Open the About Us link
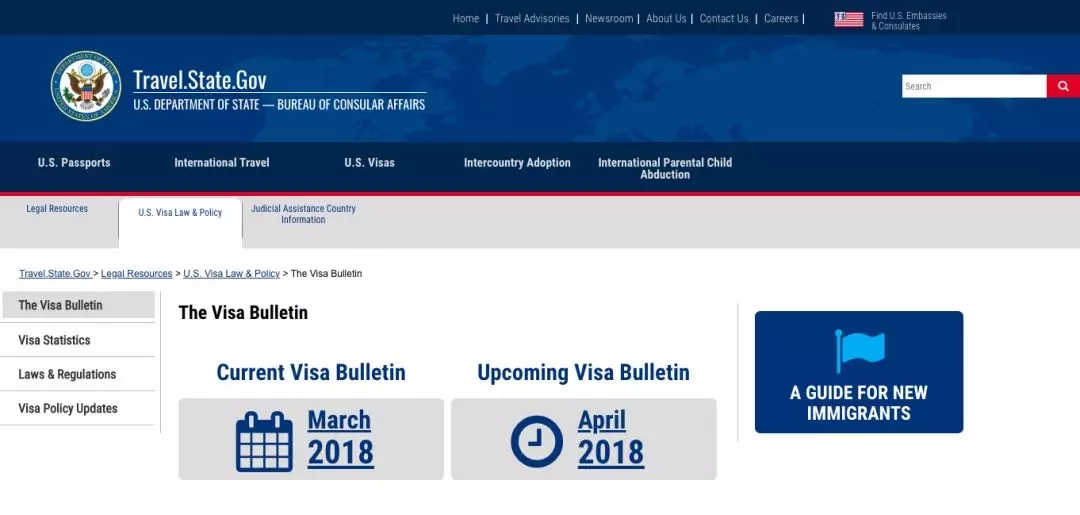 pyautogui.click(x=666, y=19)
